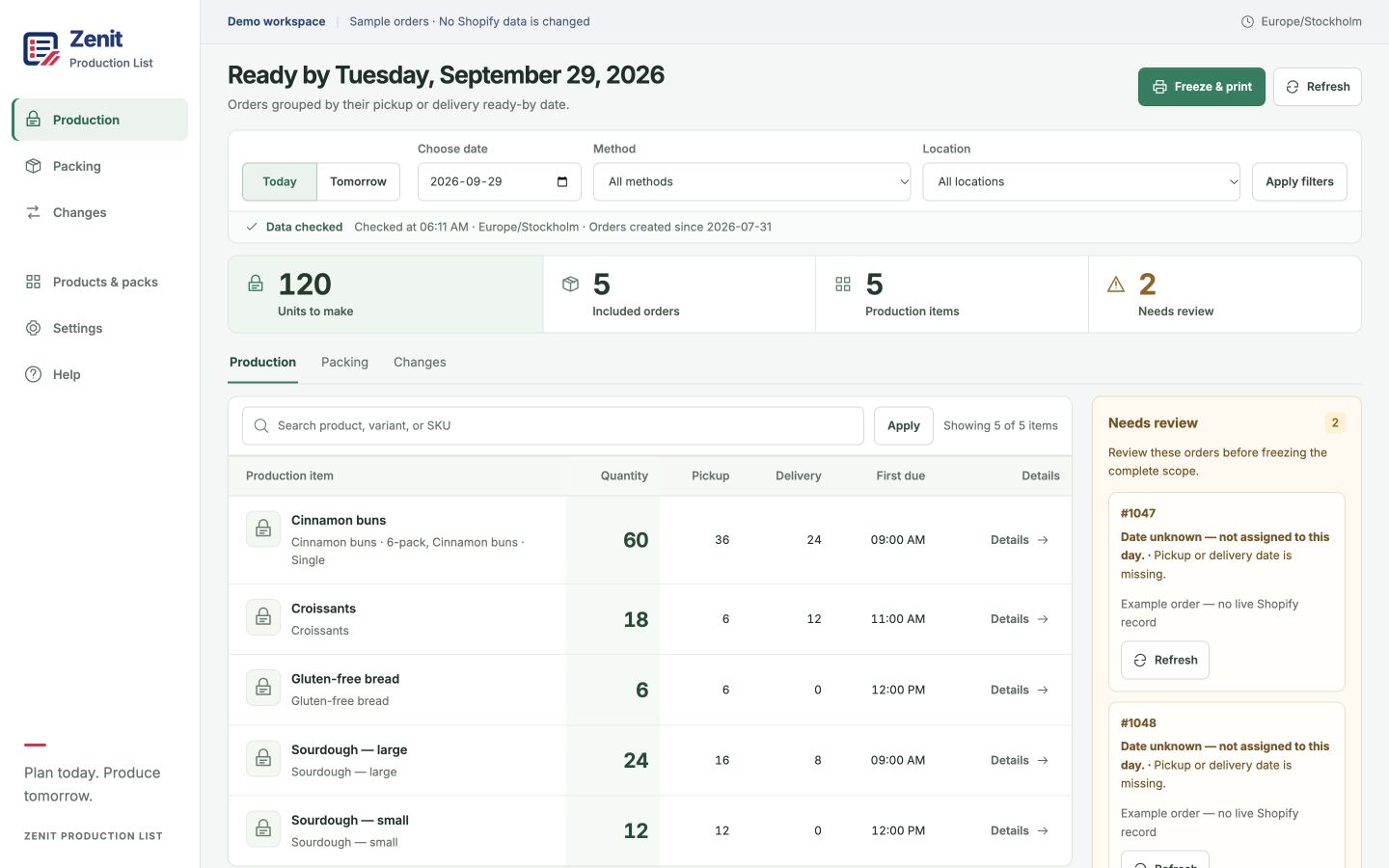Open Details for Sourdough — small
This screenshot has width=1389, height=868.
(1020, 830)
